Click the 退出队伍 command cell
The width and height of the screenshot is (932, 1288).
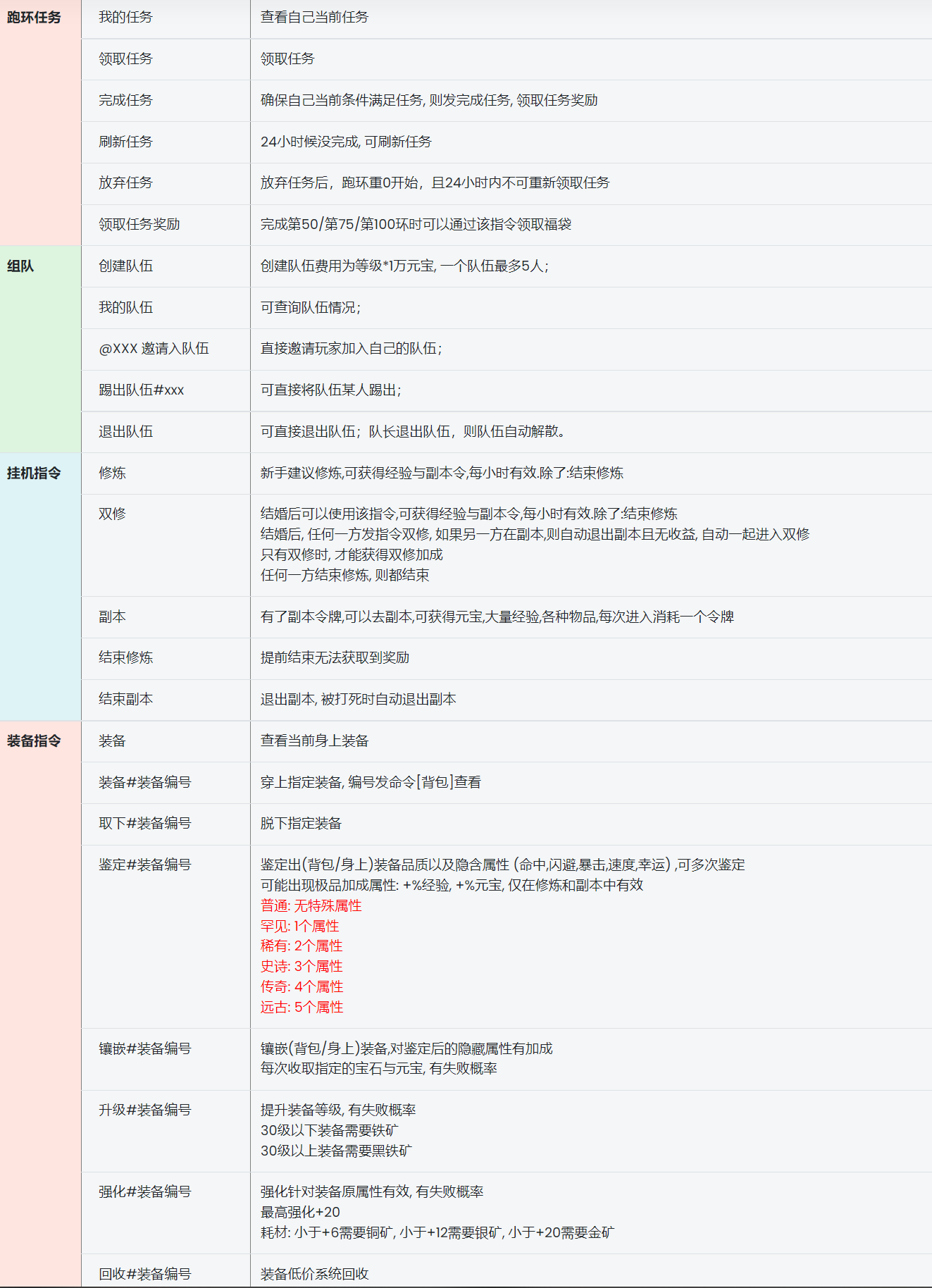(x=166, y=432)
